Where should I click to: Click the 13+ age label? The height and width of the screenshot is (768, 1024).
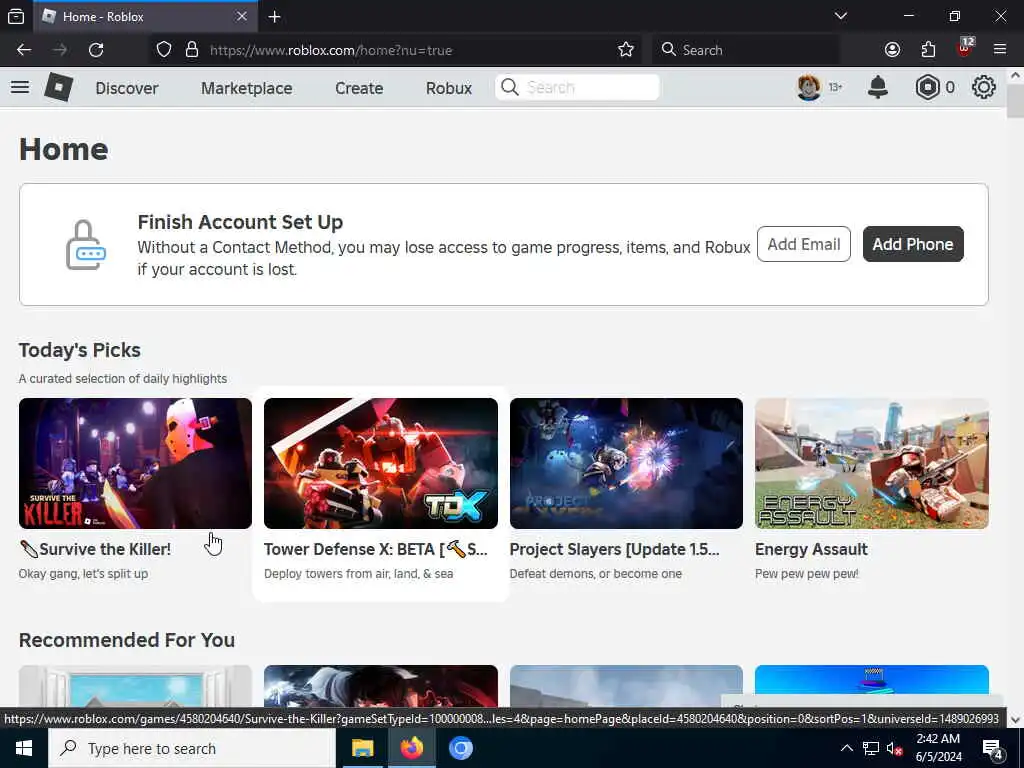tap(835, 87)
